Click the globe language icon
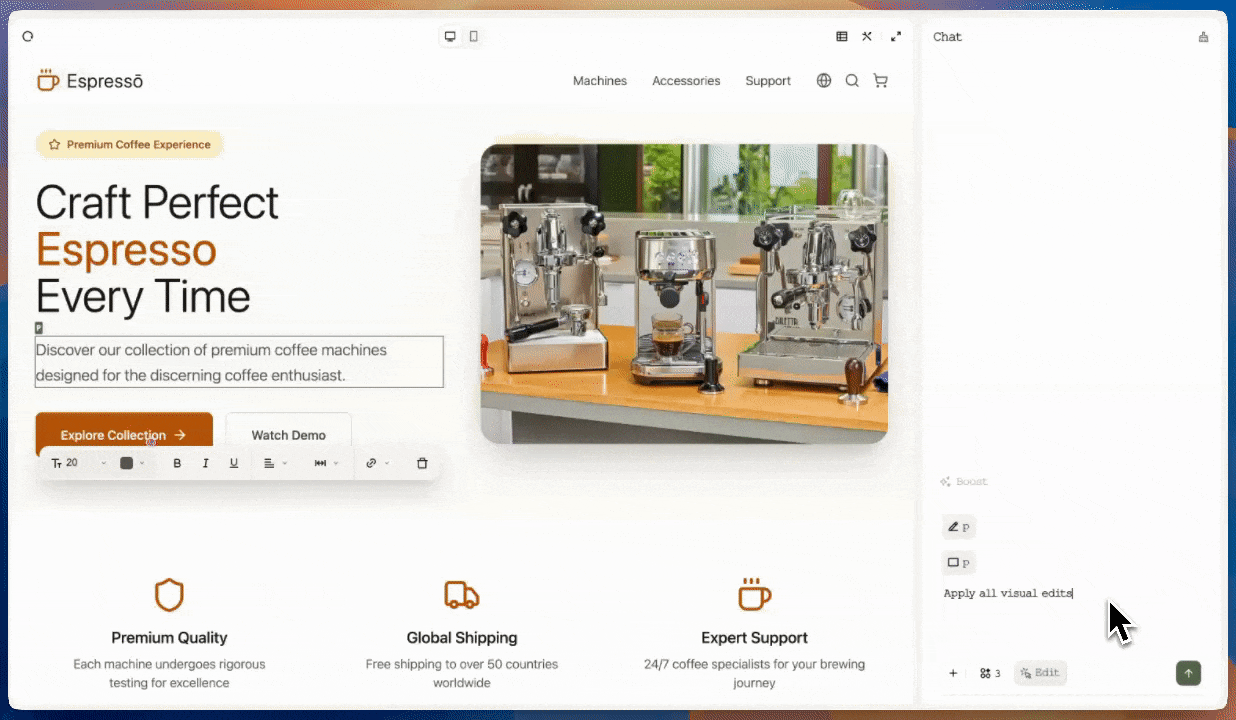Viewport: 1236px width, 720px height. [x=824, y=81]
